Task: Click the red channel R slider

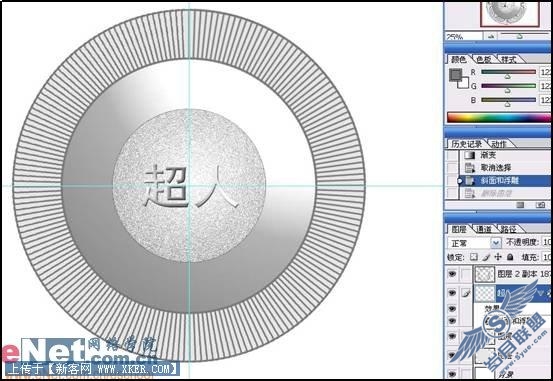Action: 508,72
